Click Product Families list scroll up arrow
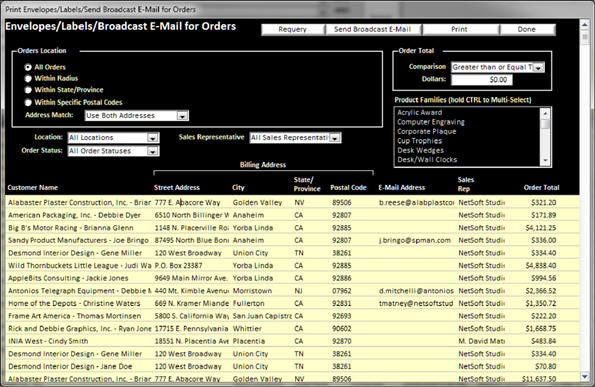Image resolution: width=595 pixels, height=387 pixels. click(x=545, y=113)
